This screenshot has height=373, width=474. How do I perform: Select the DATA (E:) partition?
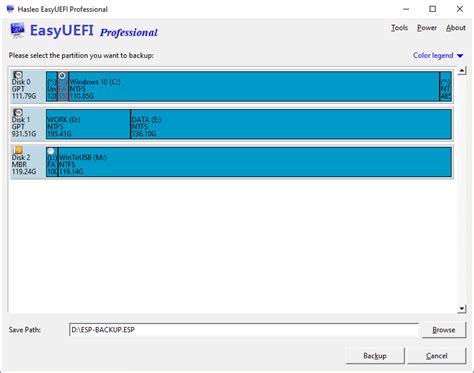(x=291, y=124)
